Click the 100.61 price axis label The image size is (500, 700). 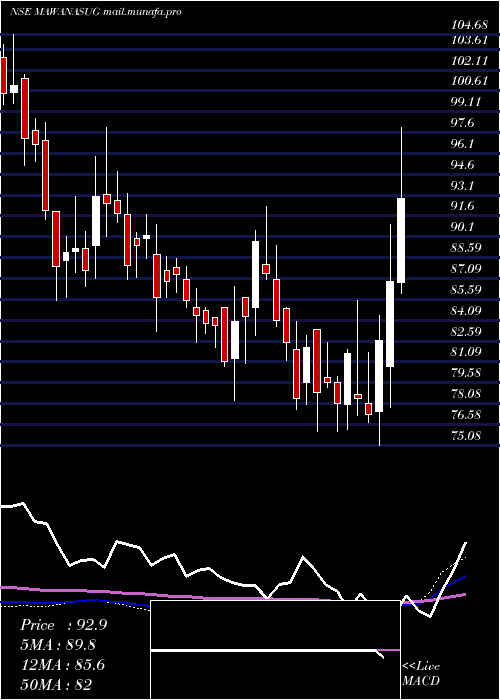(x=469, y=81)
